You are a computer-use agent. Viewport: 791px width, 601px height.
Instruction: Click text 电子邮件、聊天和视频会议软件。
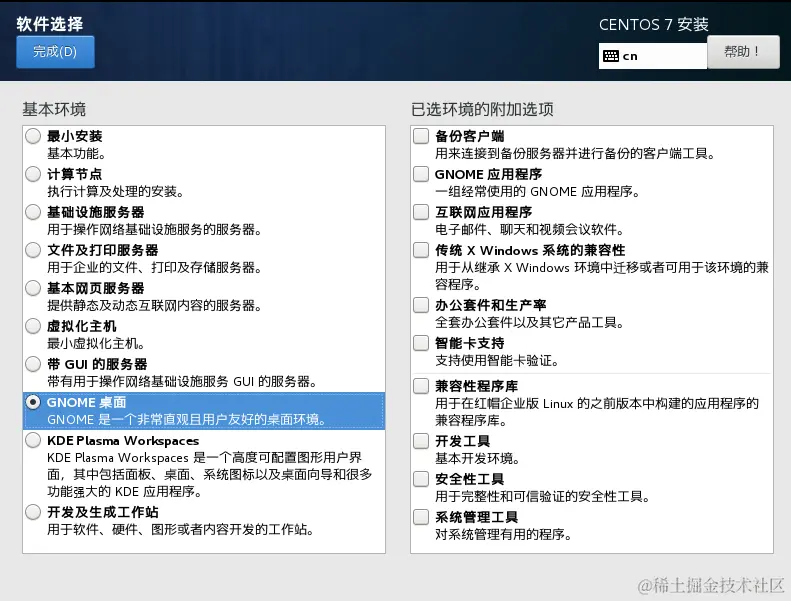[x=530, y=230]
